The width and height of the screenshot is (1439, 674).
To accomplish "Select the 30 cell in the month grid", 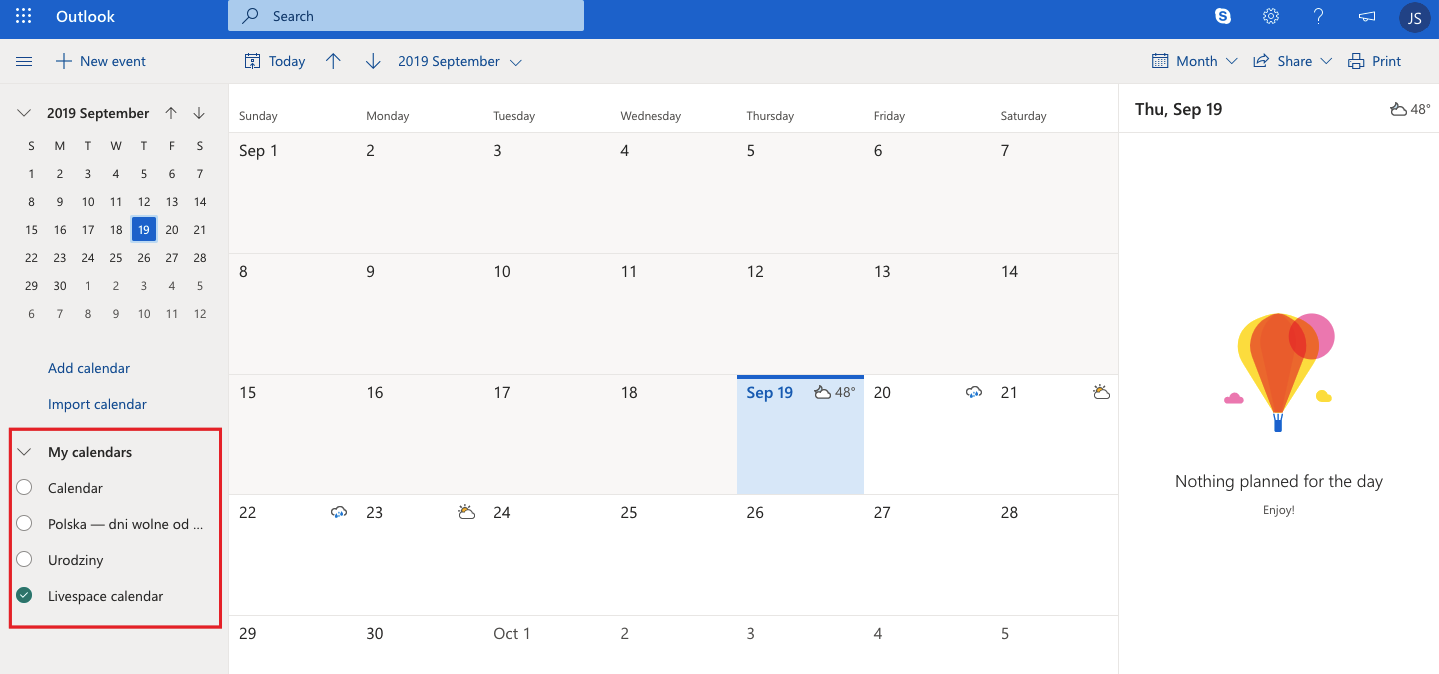I will coord(419,645).
